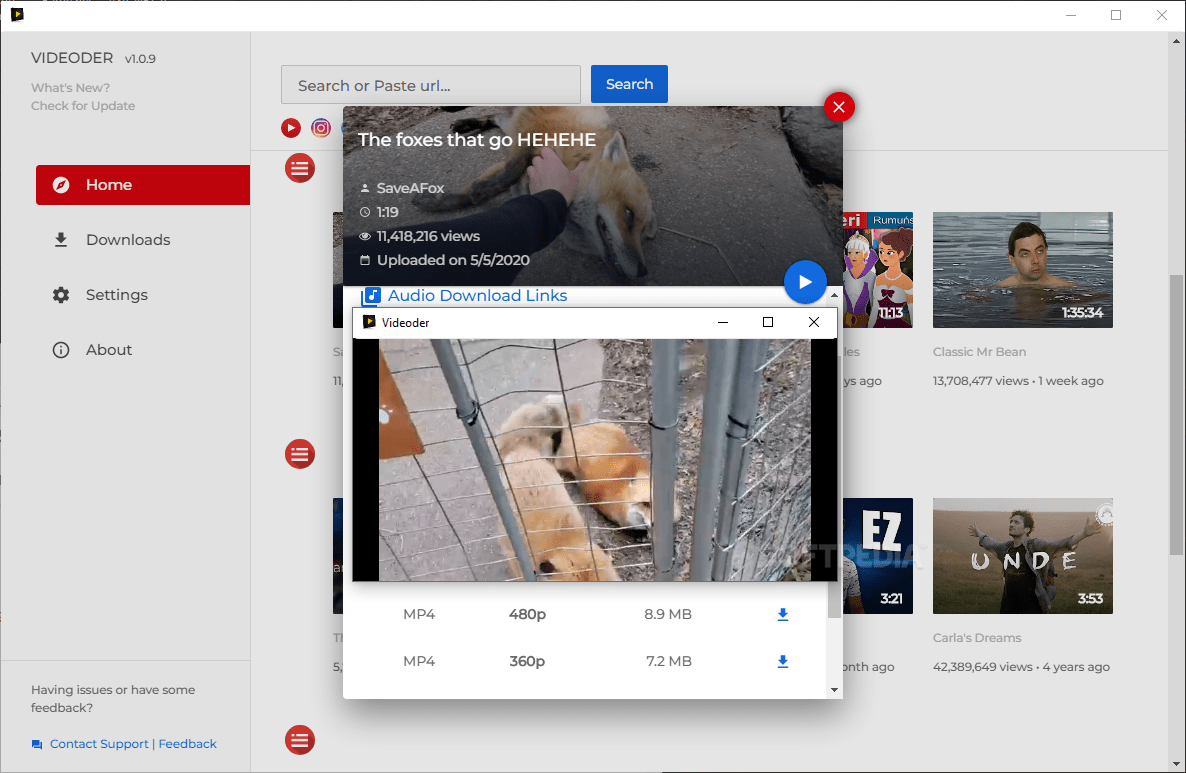Click the main window scrollbar up arrow
The image size is (1186, 773).
coord(1176,40)
